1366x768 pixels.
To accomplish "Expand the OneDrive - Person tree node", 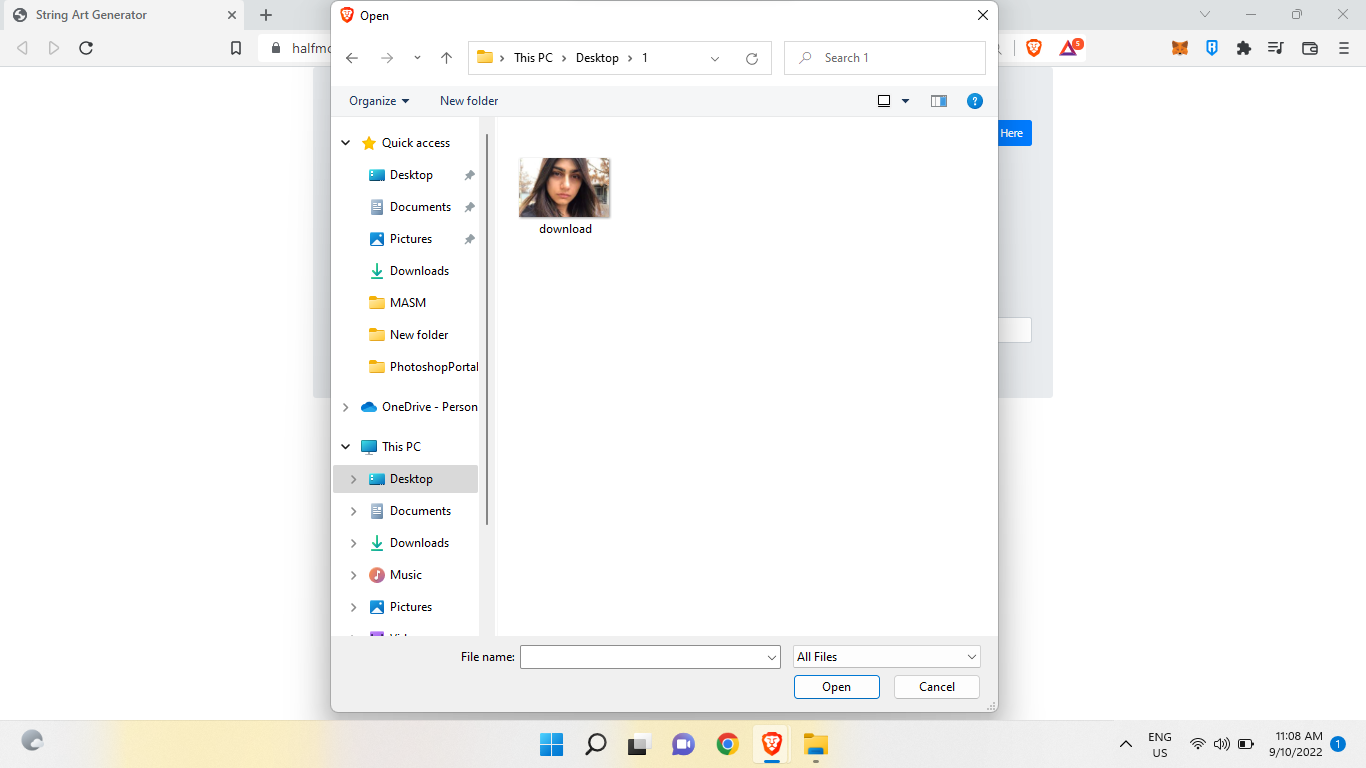I will tap(346, 407).
